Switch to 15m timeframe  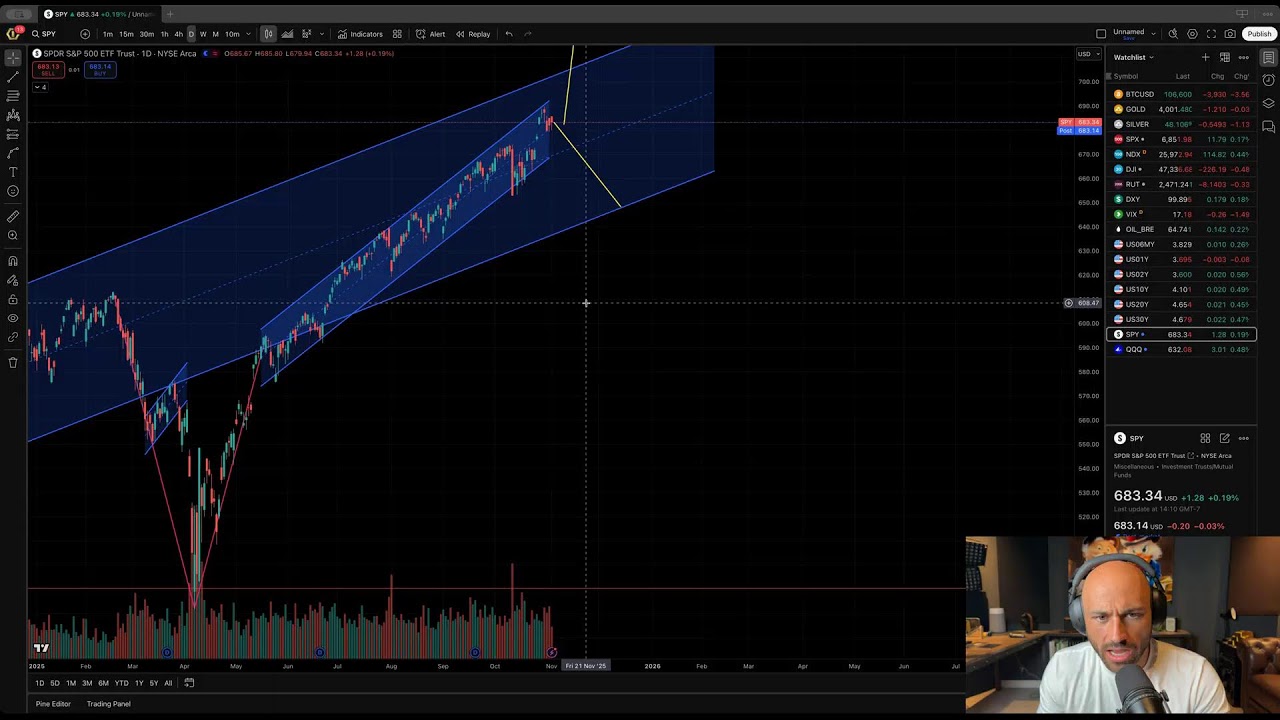coord(126,34)
